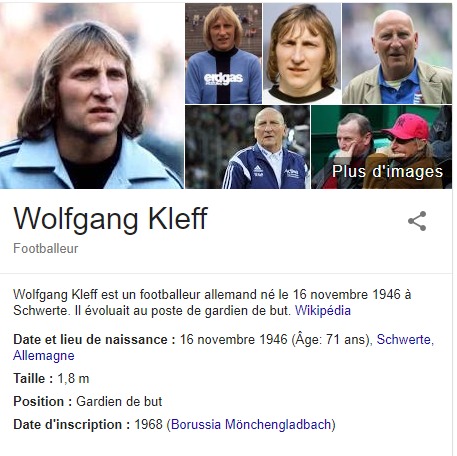The height and width of the screenshot is (456, 457).
Task: Click the Taille label
Action: point(33,379)
